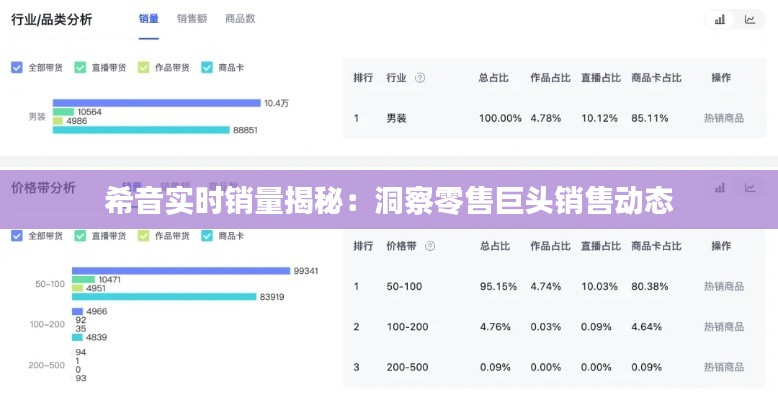778x400 pixels.
Task: Click 商品卡占比 header in industry table
Action: coord(656,78)
